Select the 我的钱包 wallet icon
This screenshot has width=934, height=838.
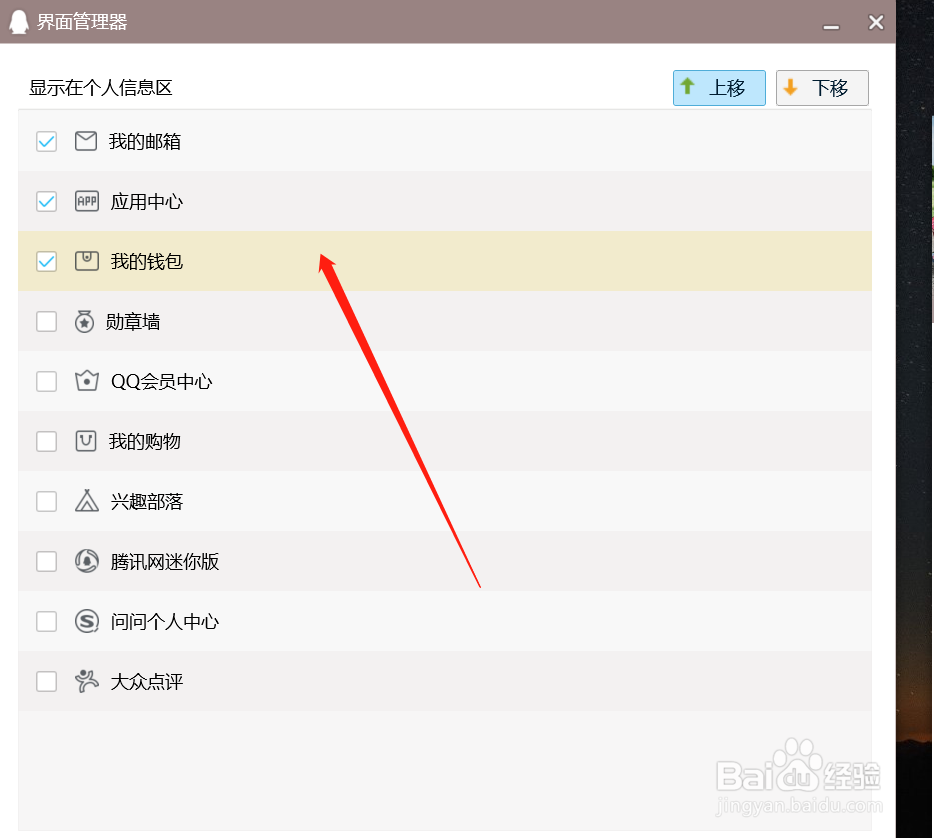(85, 261)
